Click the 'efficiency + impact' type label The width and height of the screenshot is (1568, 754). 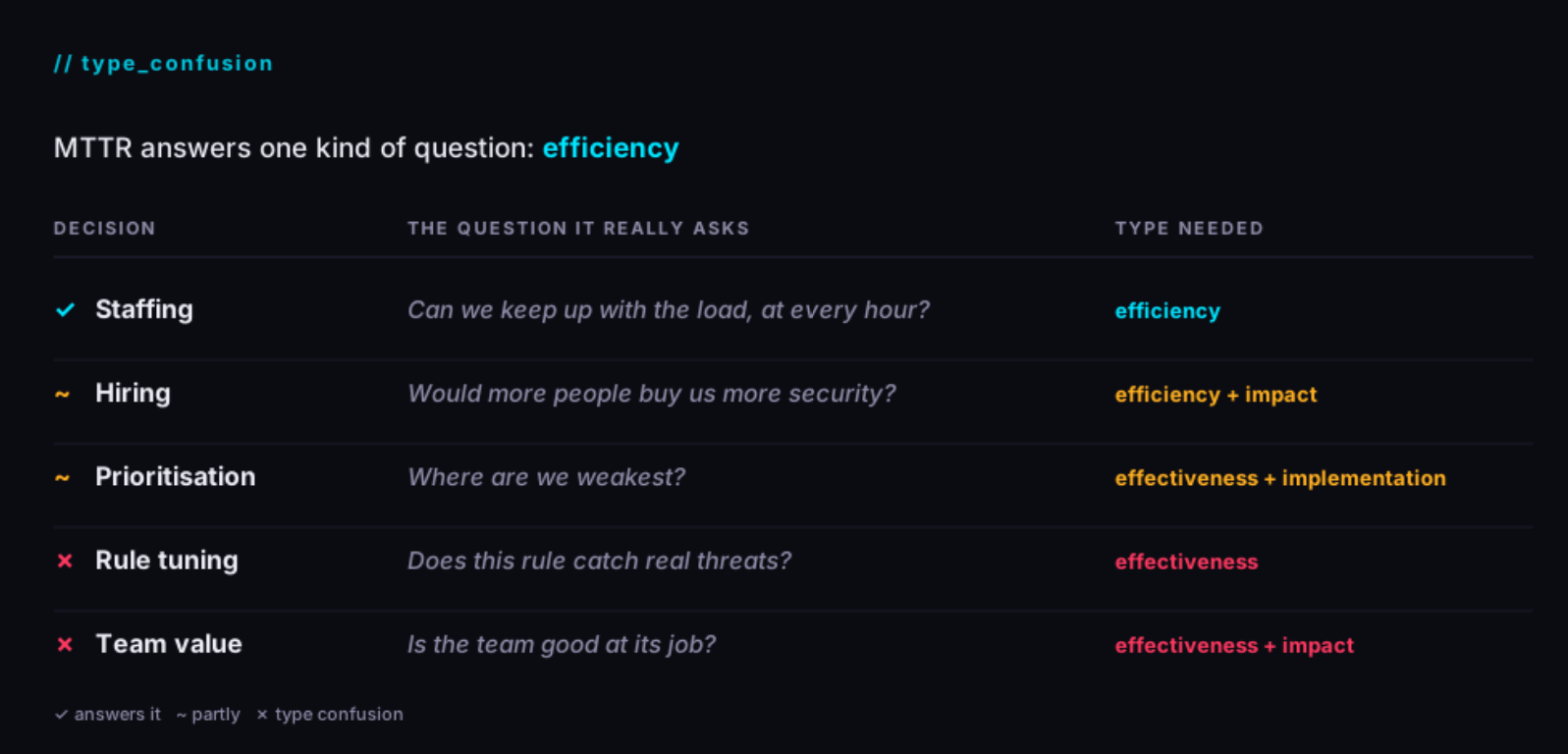tap(1216, 395)
